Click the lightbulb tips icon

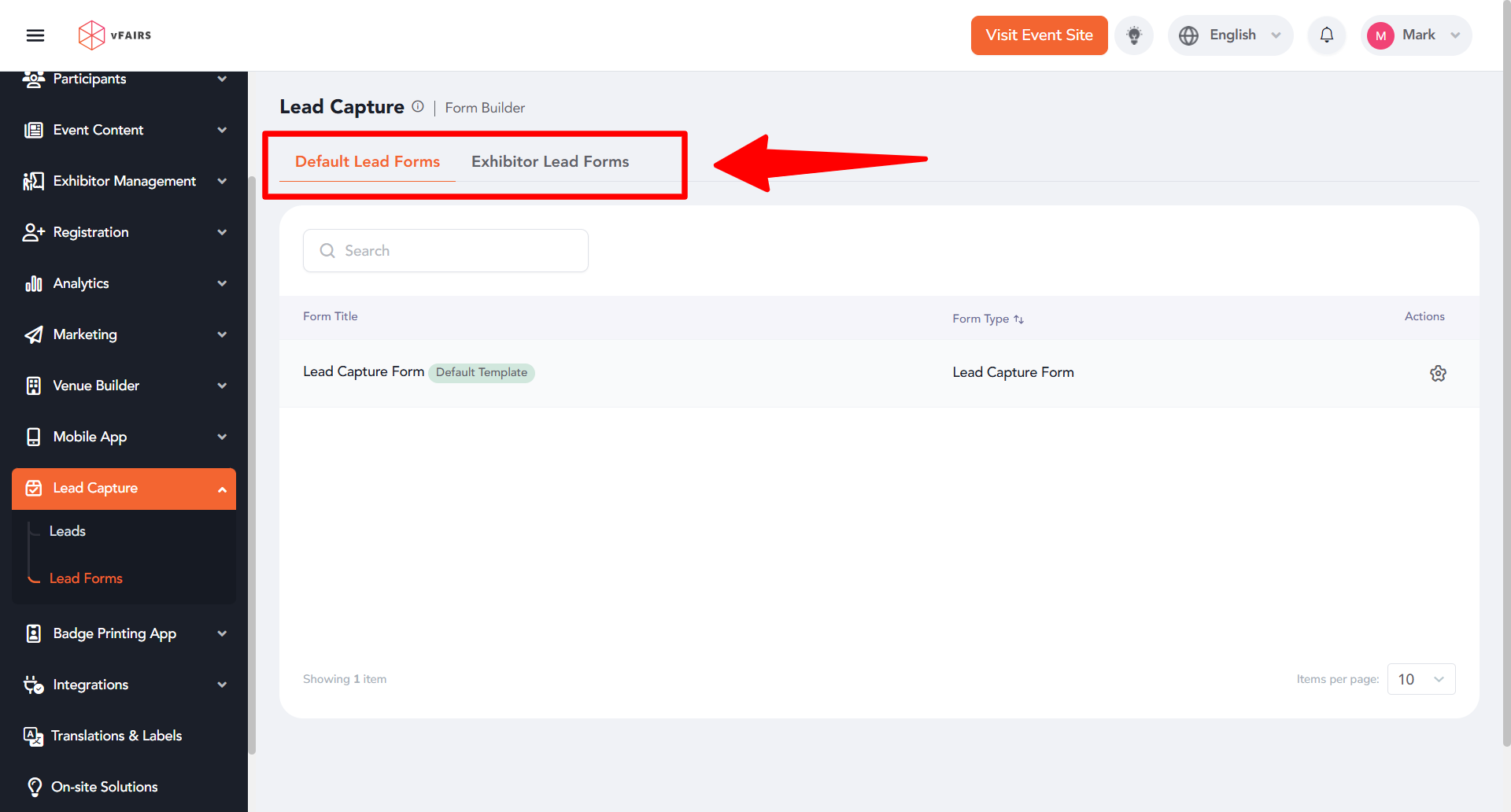click(x=1134, y=35)
